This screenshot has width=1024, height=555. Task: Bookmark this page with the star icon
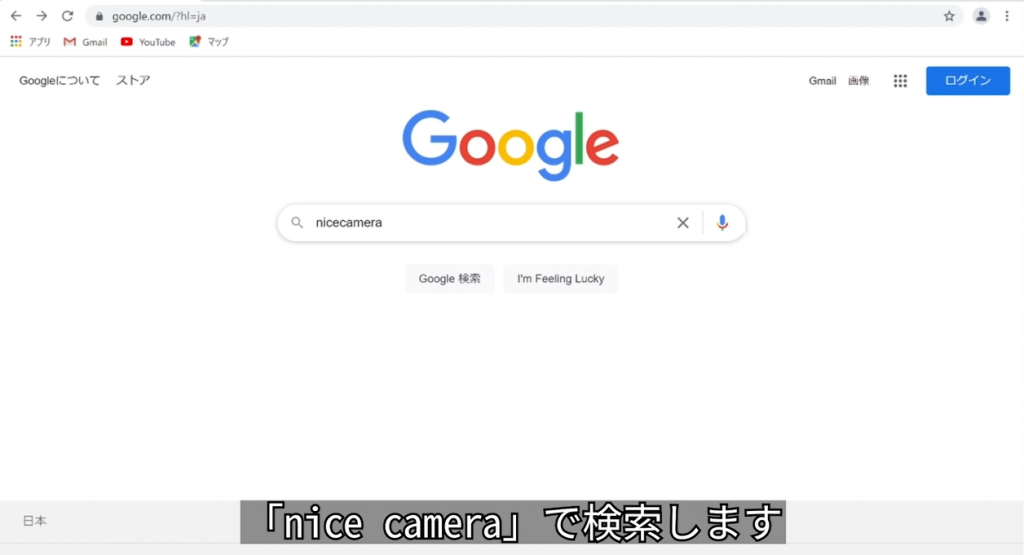coord(949,16)
